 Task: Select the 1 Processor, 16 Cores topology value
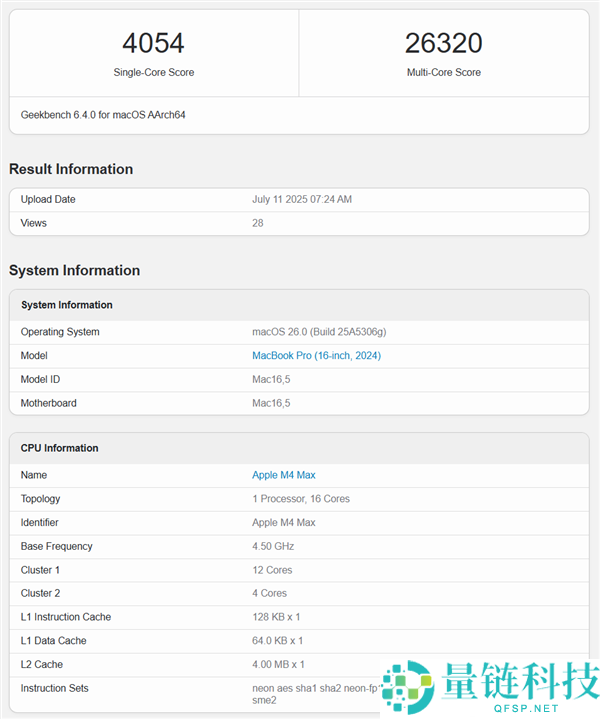click(300, 499)
